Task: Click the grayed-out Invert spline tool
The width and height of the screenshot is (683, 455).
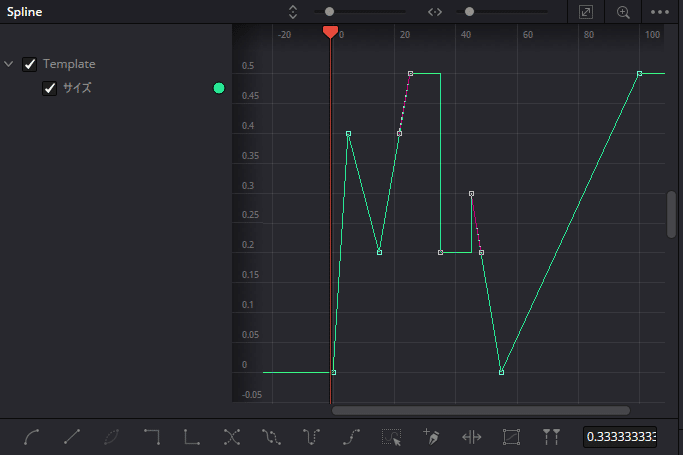Action: (112, 437)
